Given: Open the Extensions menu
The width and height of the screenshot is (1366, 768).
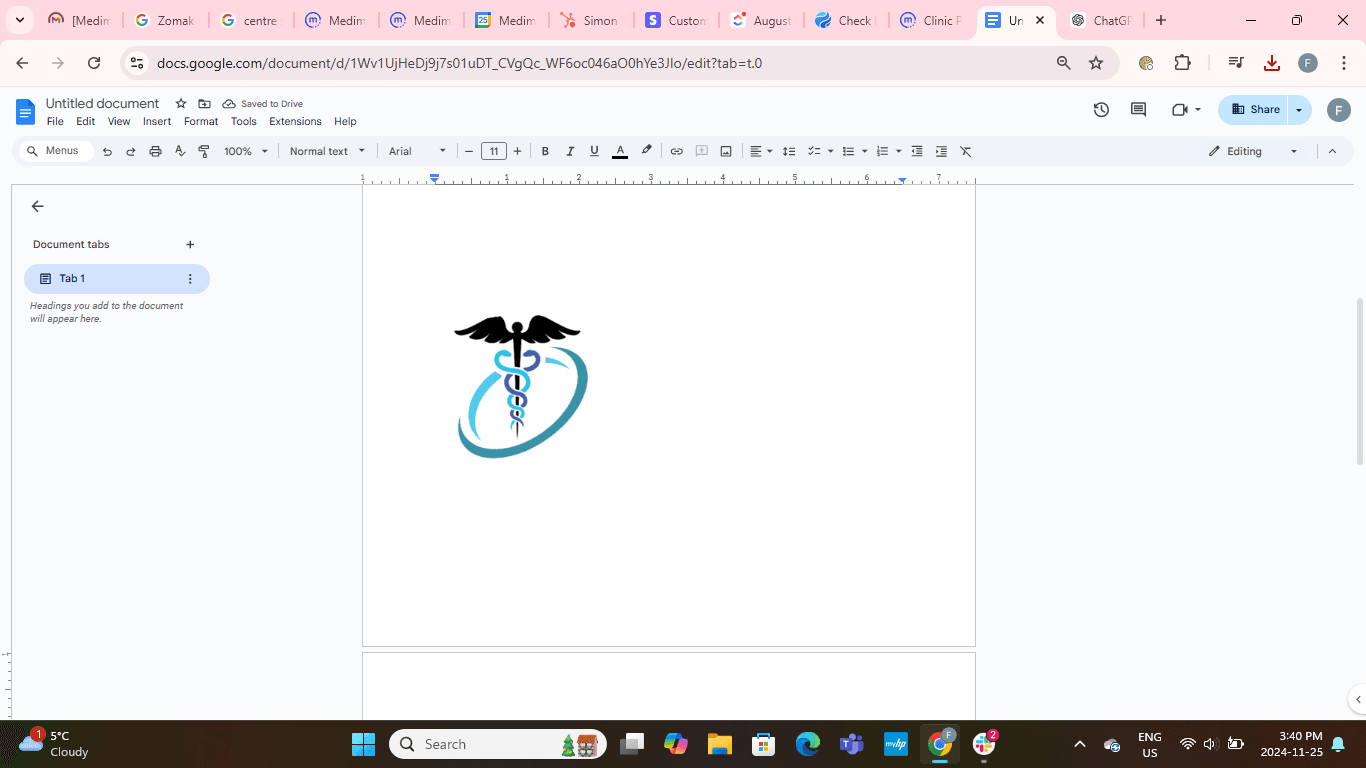Looking at the screenshot, I should click(x=295, y=121).
